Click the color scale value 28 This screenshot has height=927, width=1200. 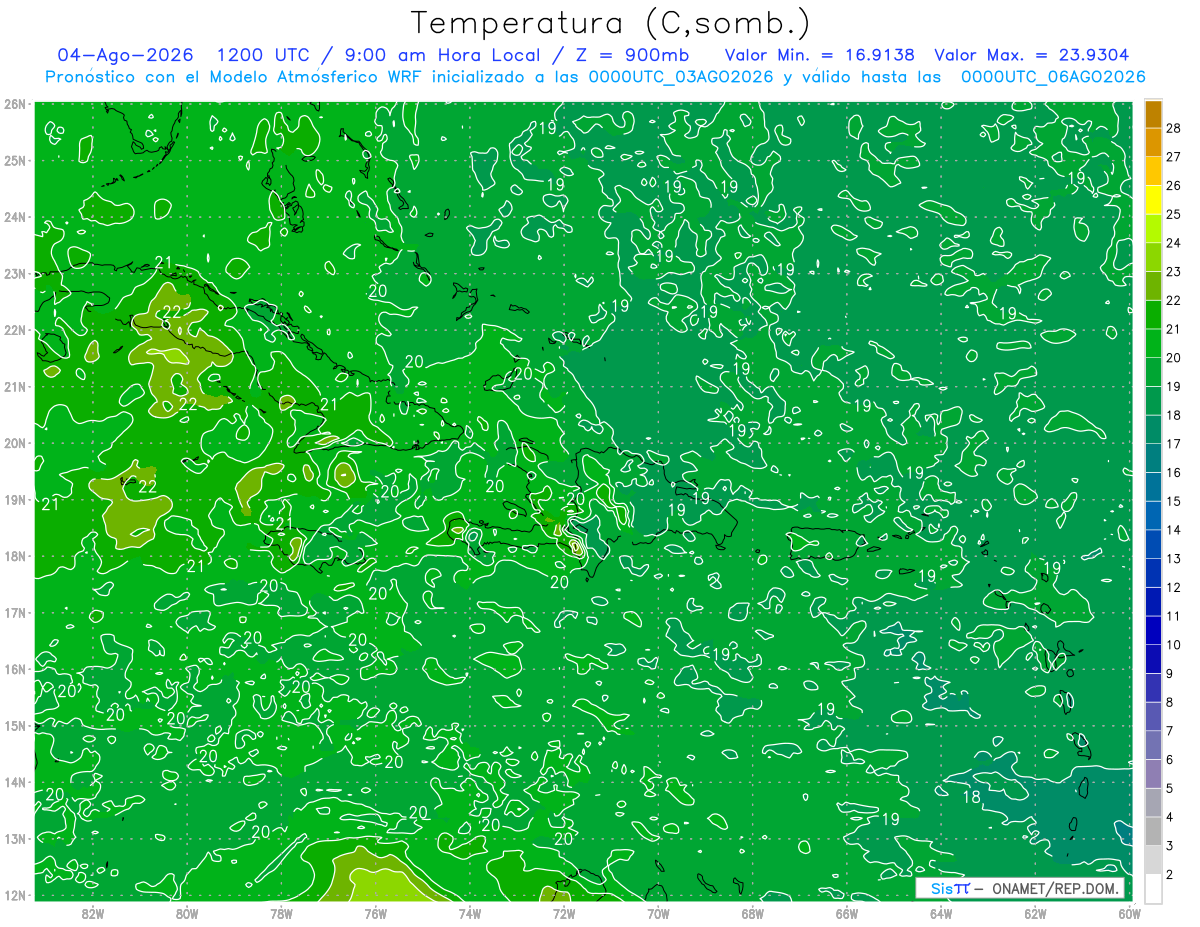[1174, 127]
